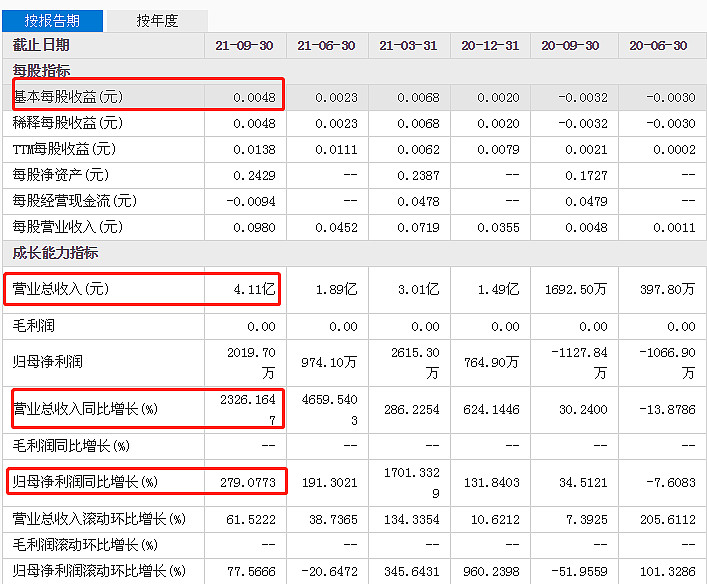This screenshot has height=584, width=707.
Task: Click the 归母净利润滚动环比增长(%) row label
Action: click(99, 571)
